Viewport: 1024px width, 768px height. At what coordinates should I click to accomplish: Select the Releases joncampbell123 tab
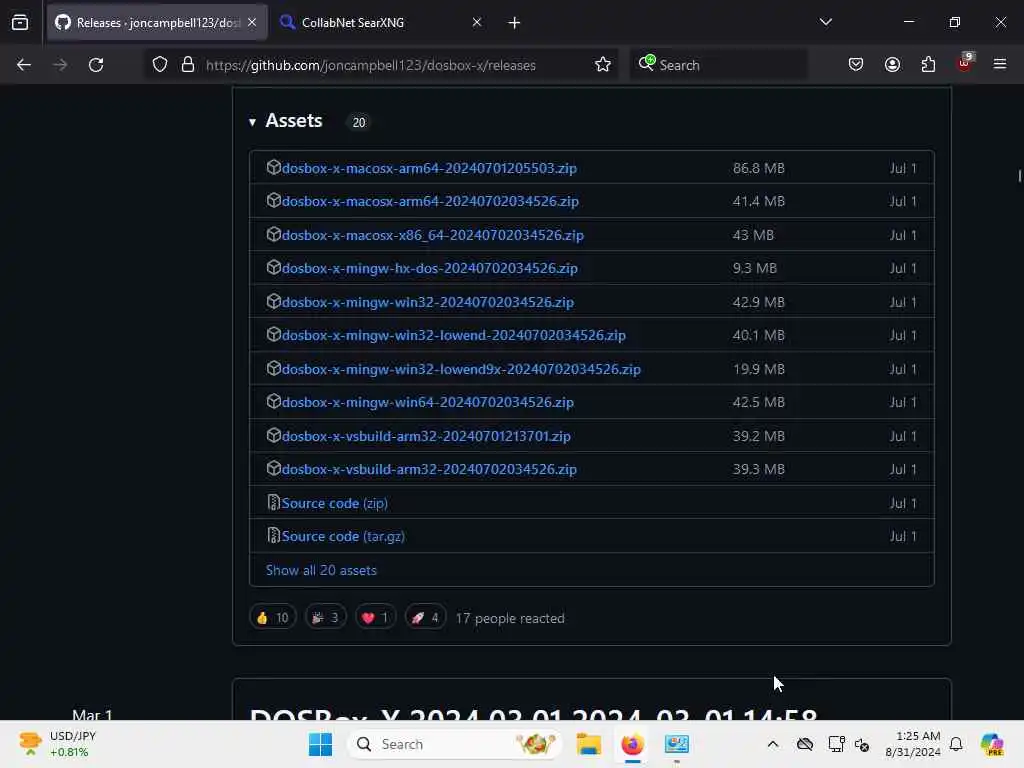[x=157, y=23]
